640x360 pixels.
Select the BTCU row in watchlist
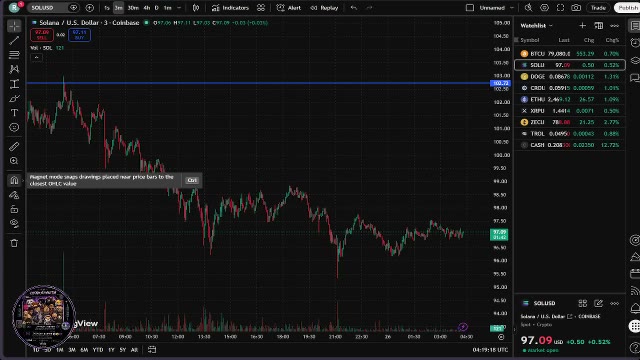coord(570,53)
